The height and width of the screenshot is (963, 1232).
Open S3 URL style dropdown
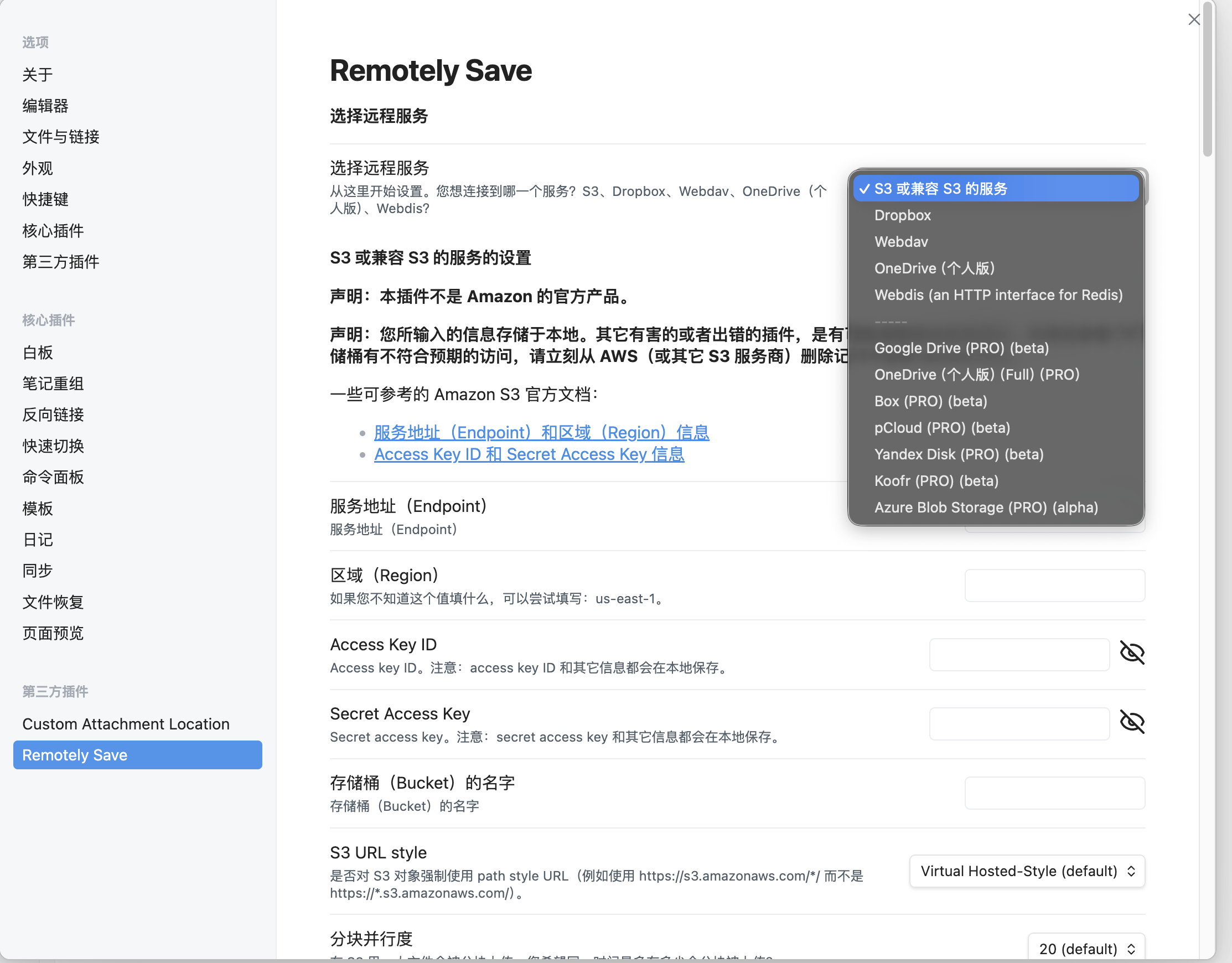(1027, 871)
